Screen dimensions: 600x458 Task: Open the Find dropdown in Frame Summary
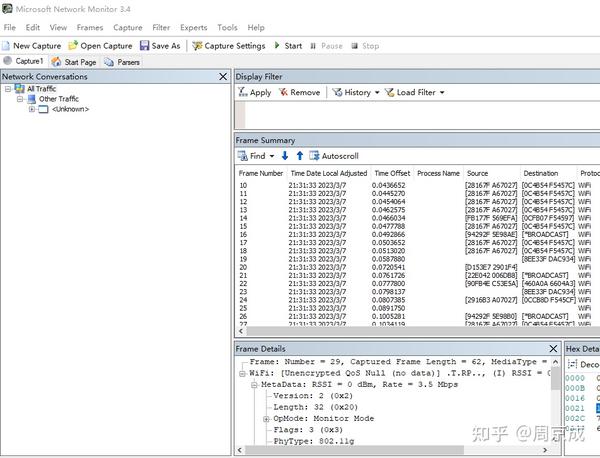tap(256, 156)
